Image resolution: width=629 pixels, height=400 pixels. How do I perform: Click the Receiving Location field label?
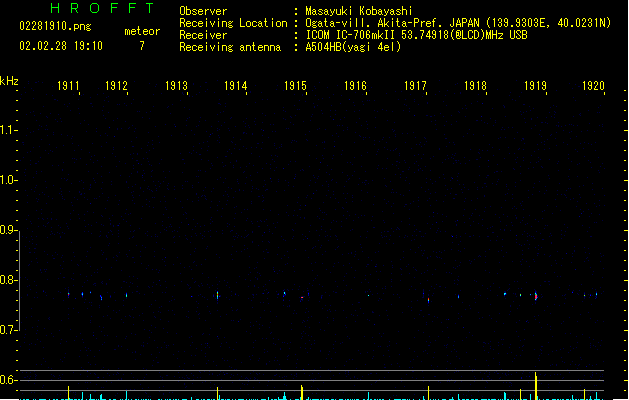[x=233, y=23]
